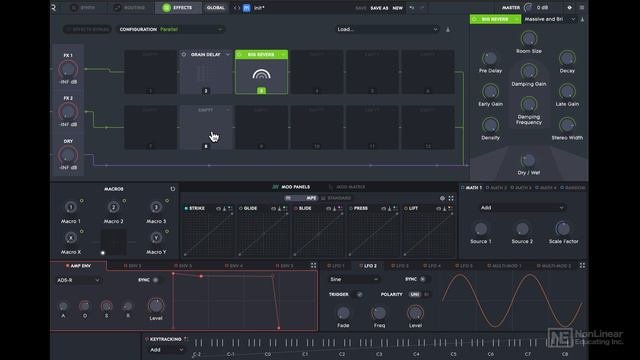
Task: Switch to the Global tab
Action: pyautogui.click(x=216, y=7)
